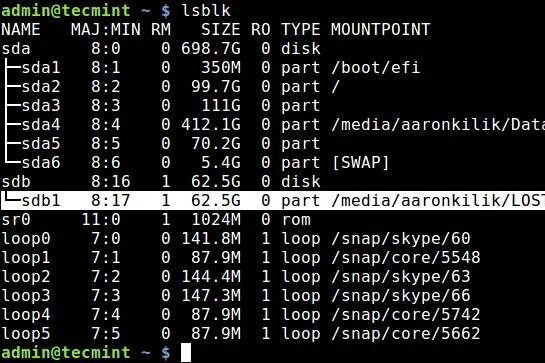Click the 8:16 device number
The width and height of the screenshot is (545, 363).
click(111, 182)
